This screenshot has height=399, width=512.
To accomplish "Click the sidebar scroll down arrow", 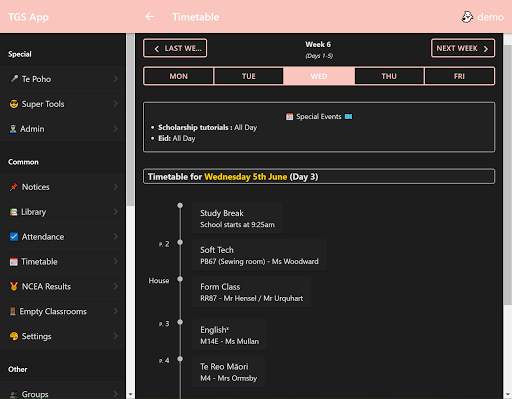I will click(130, 395).
